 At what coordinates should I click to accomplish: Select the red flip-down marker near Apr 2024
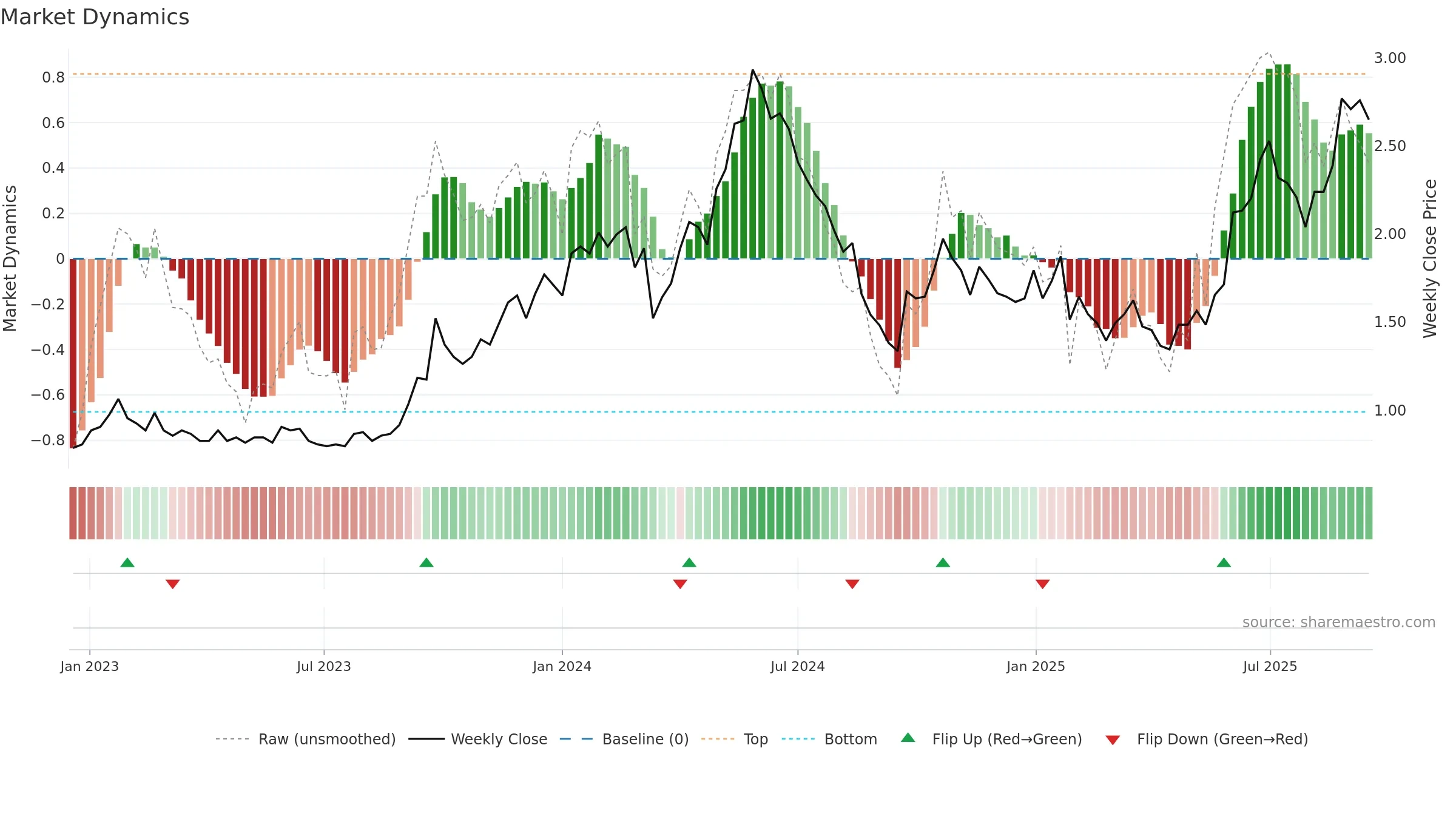click(680, 584)
